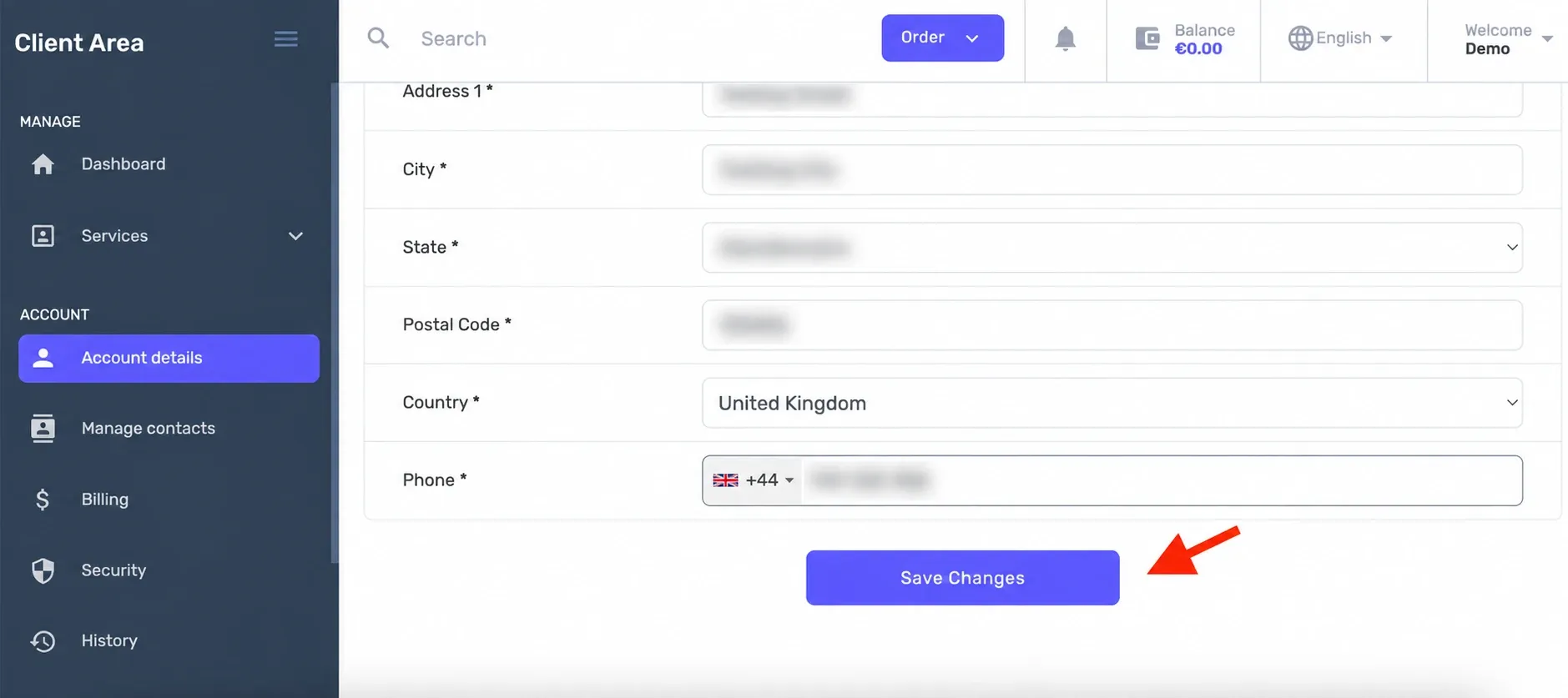This screenshot has height=698, width=1568.
Task: Open the State dropdown
Action: point(1112,248)
